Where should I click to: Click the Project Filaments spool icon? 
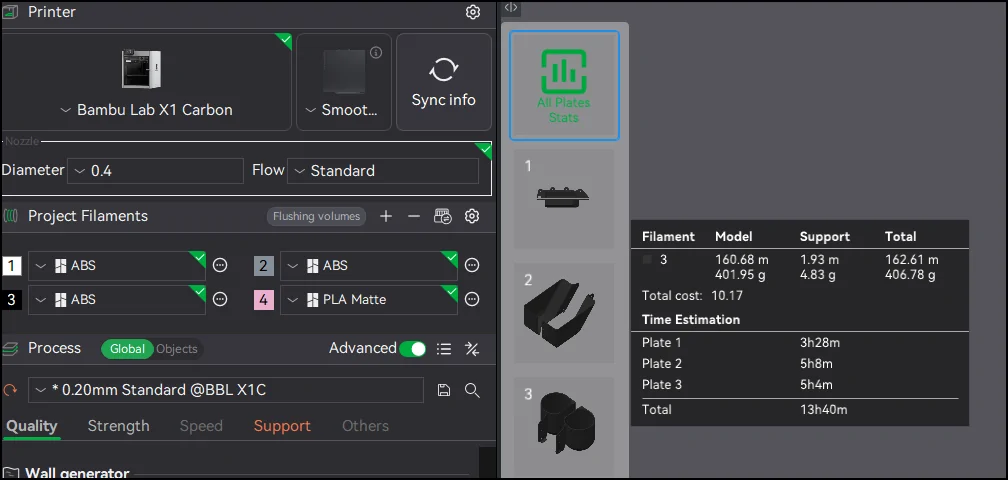[10, 217]
